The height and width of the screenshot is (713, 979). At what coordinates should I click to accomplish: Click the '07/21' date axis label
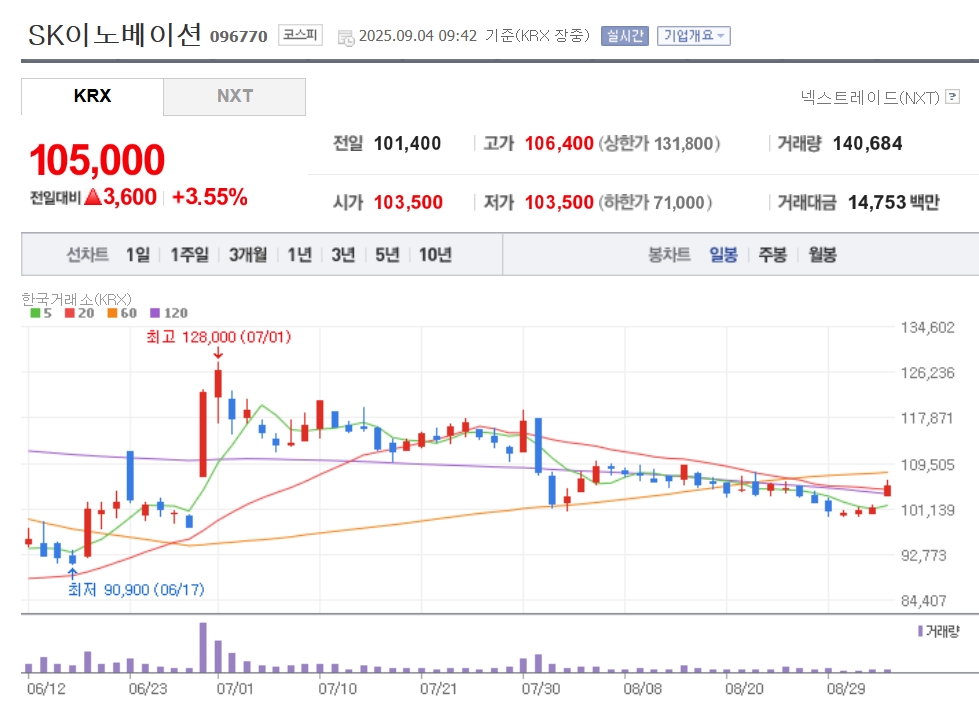click(x=438, y=689)
